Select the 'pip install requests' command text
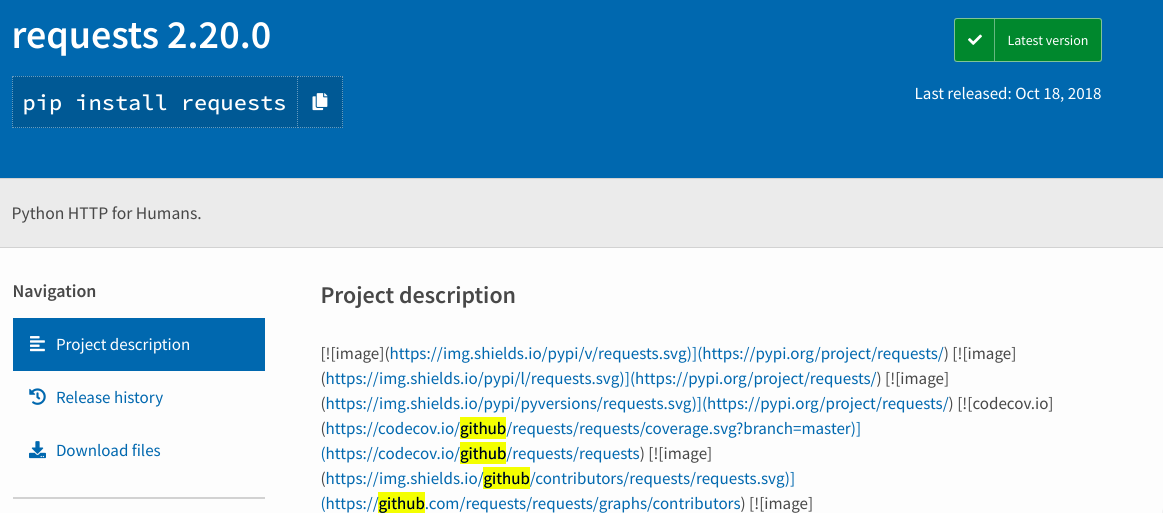Screen dimensions: 1163x513 [154, 102]
